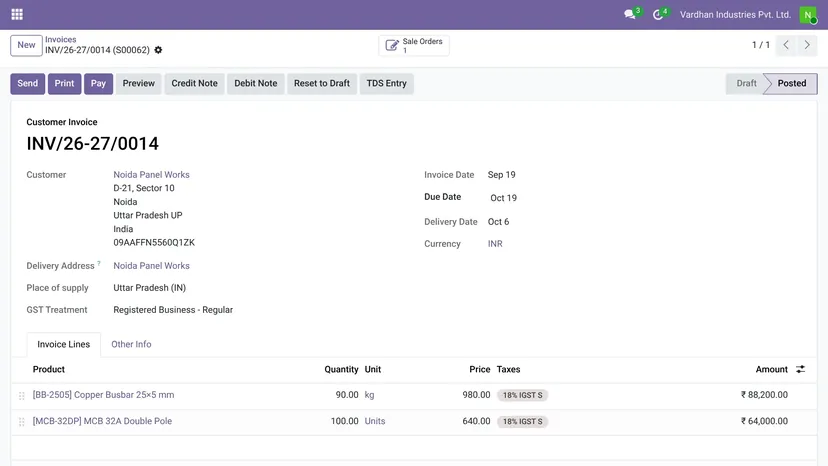
Task: Click the Invoice Date value Sep 19
Action: pyautogui.click(x=502, y=174)
